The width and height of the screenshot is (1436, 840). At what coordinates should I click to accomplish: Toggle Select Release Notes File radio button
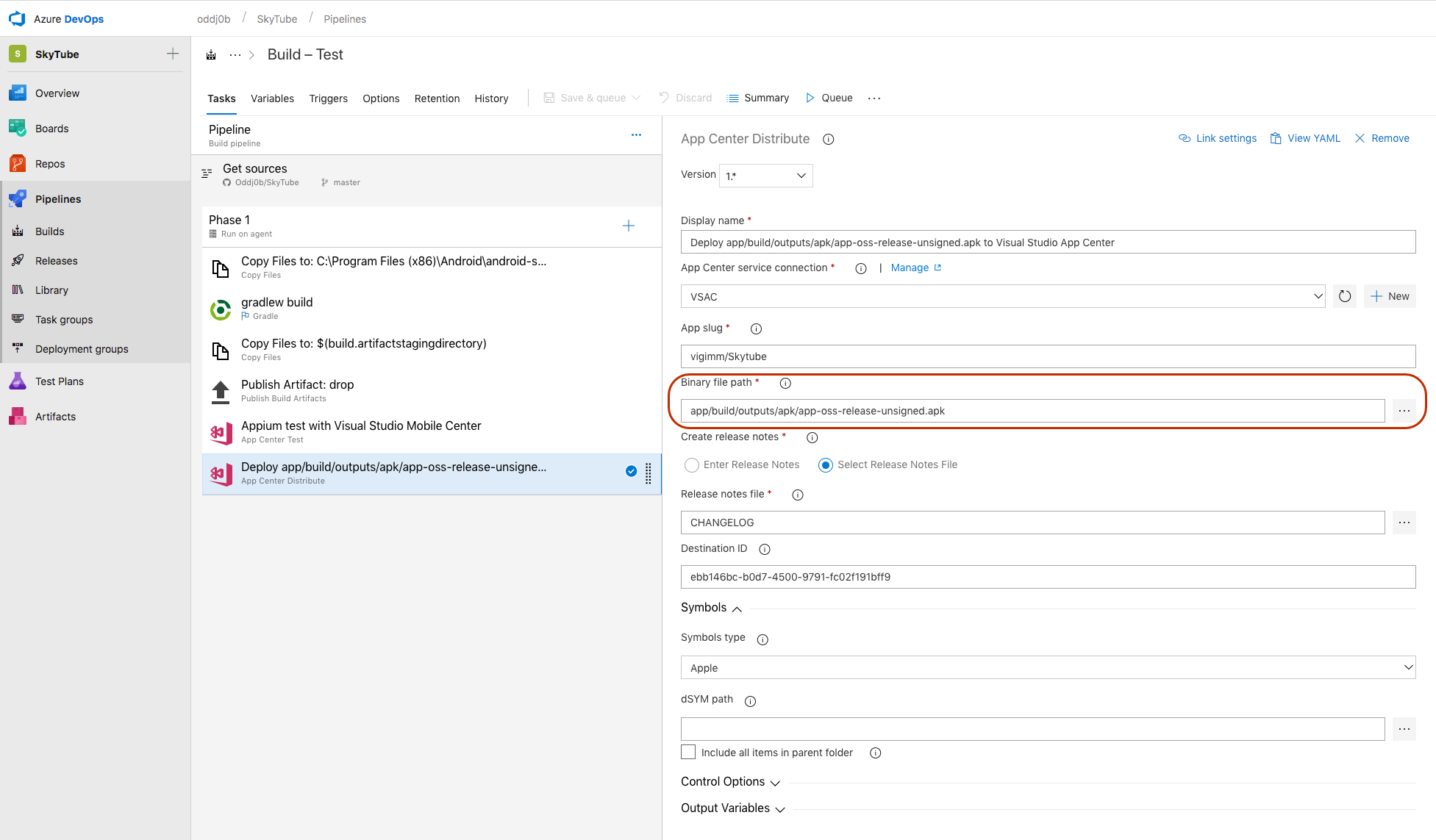coord(824,464)
